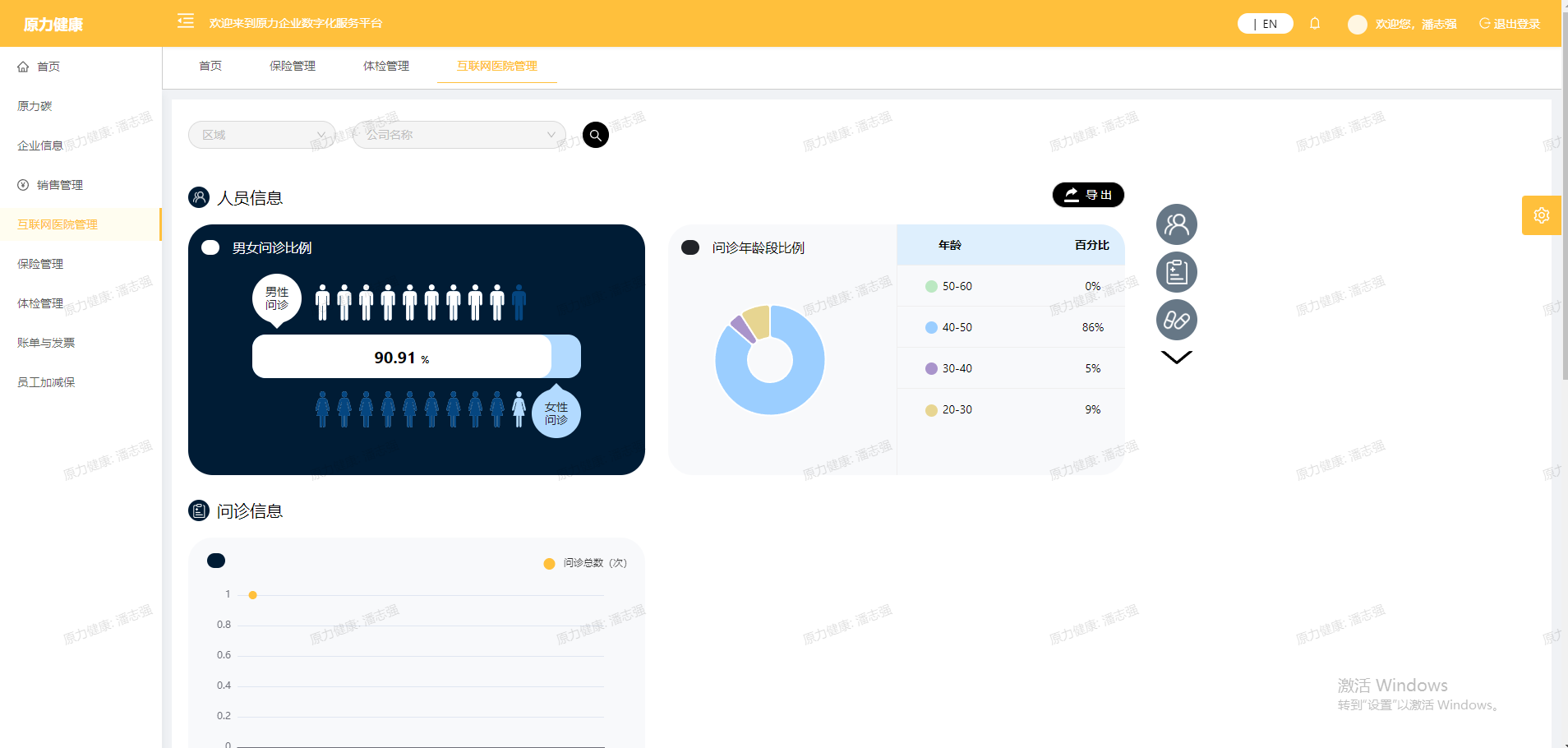Screen dimensions: 1568x748
Task: Open notifications bell icon
Action: (1315, 24)
